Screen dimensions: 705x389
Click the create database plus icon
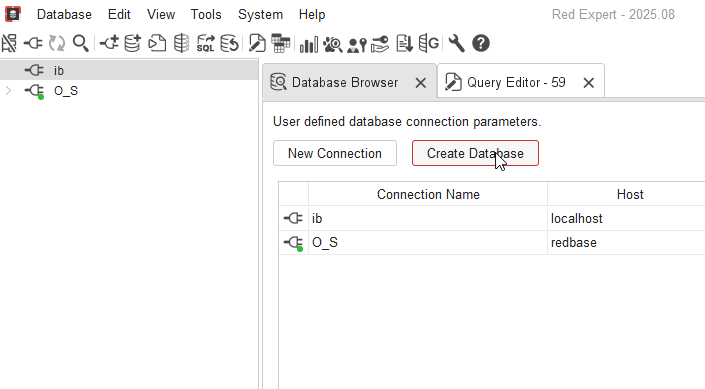133,44
